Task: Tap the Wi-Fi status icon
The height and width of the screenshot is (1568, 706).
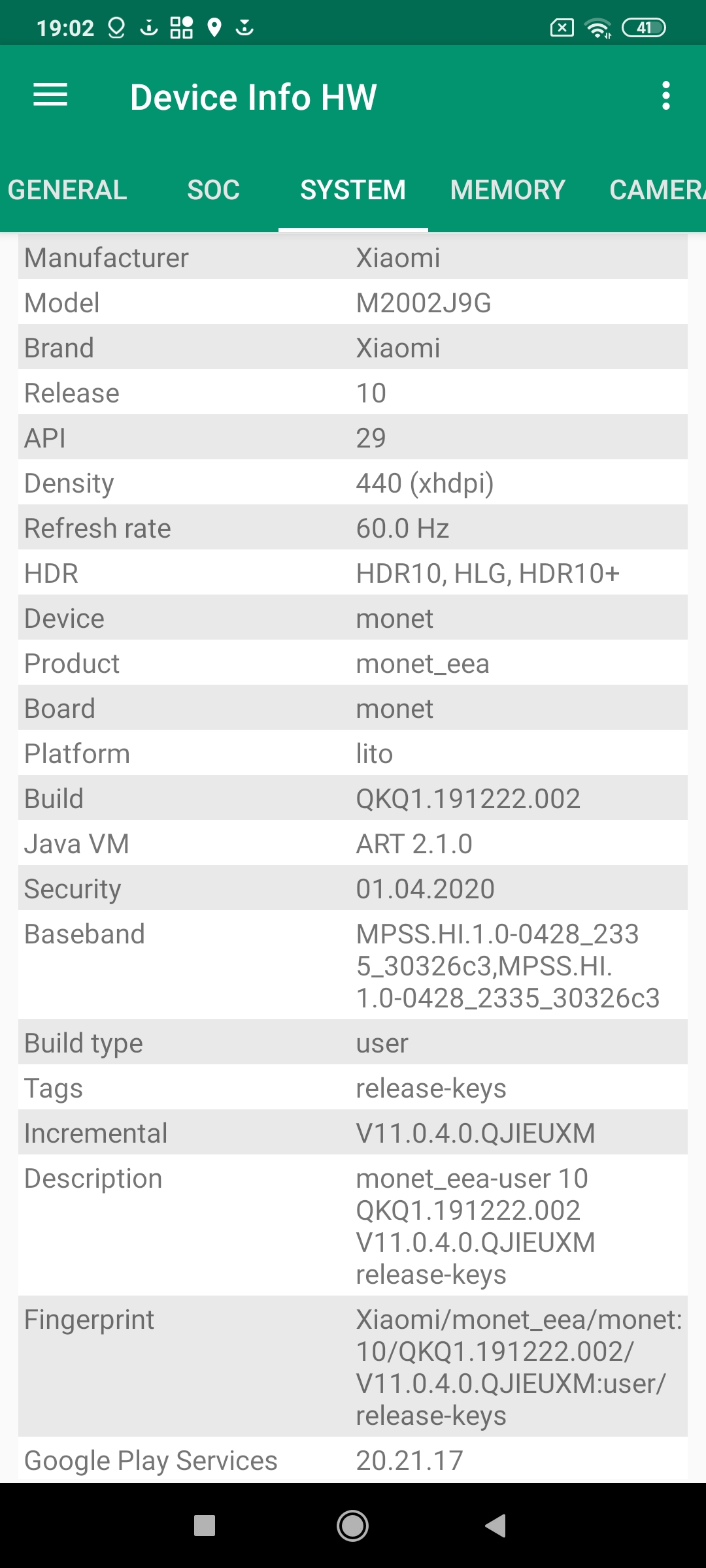Action: pyautogui.click(x=597, y=28)
